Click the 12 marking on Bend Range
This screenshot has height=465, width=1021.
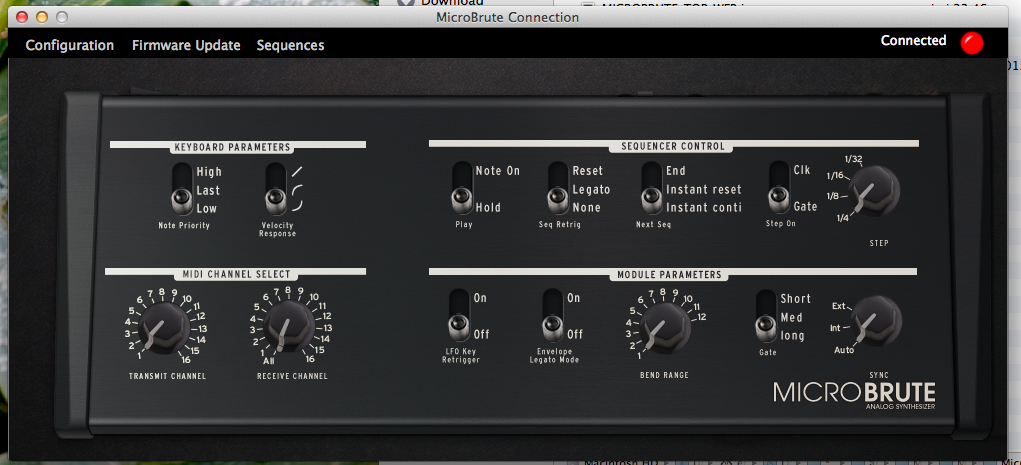pyautogui.click(x=701, y=317)
